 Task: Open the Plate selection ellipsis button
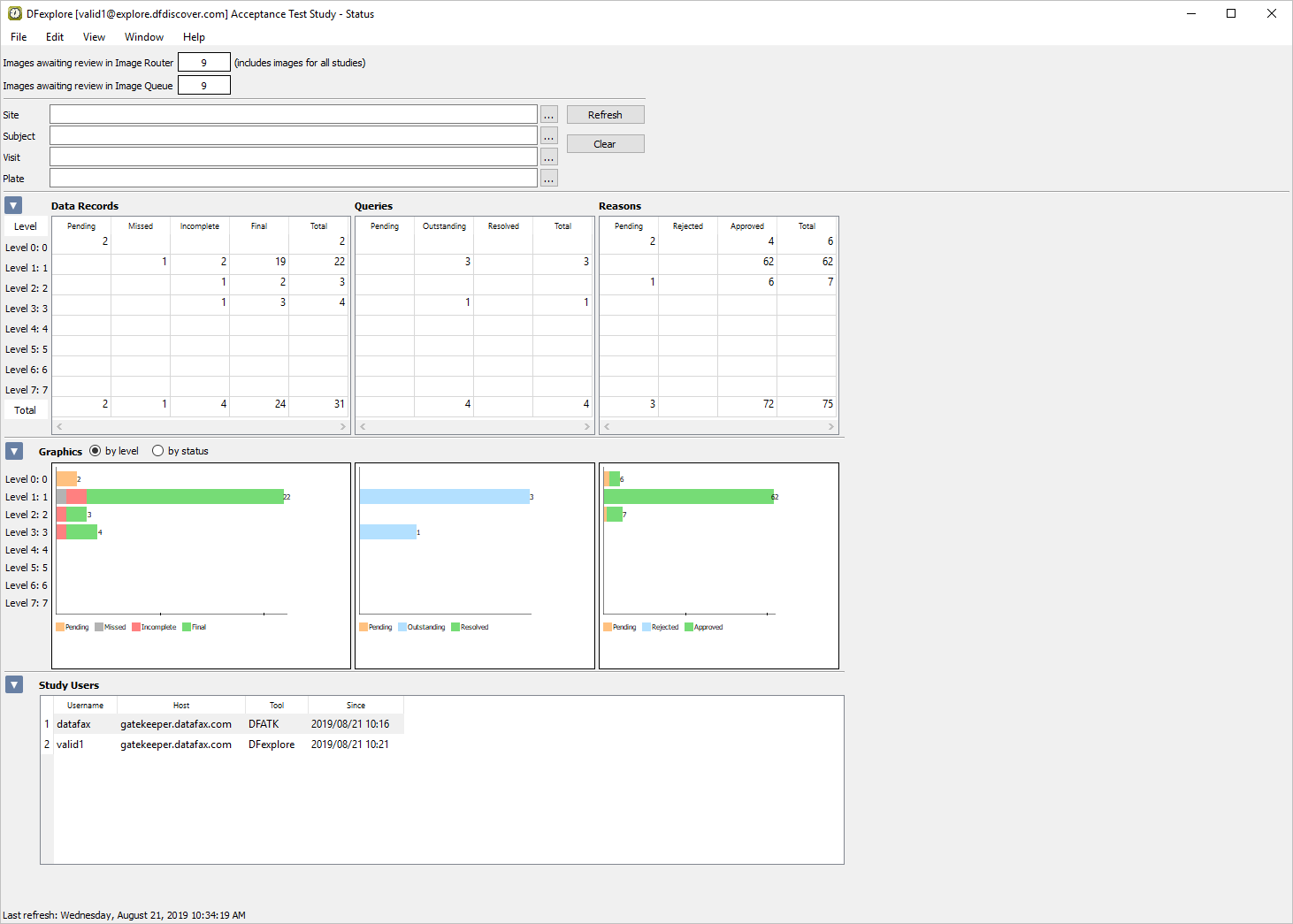549,179
